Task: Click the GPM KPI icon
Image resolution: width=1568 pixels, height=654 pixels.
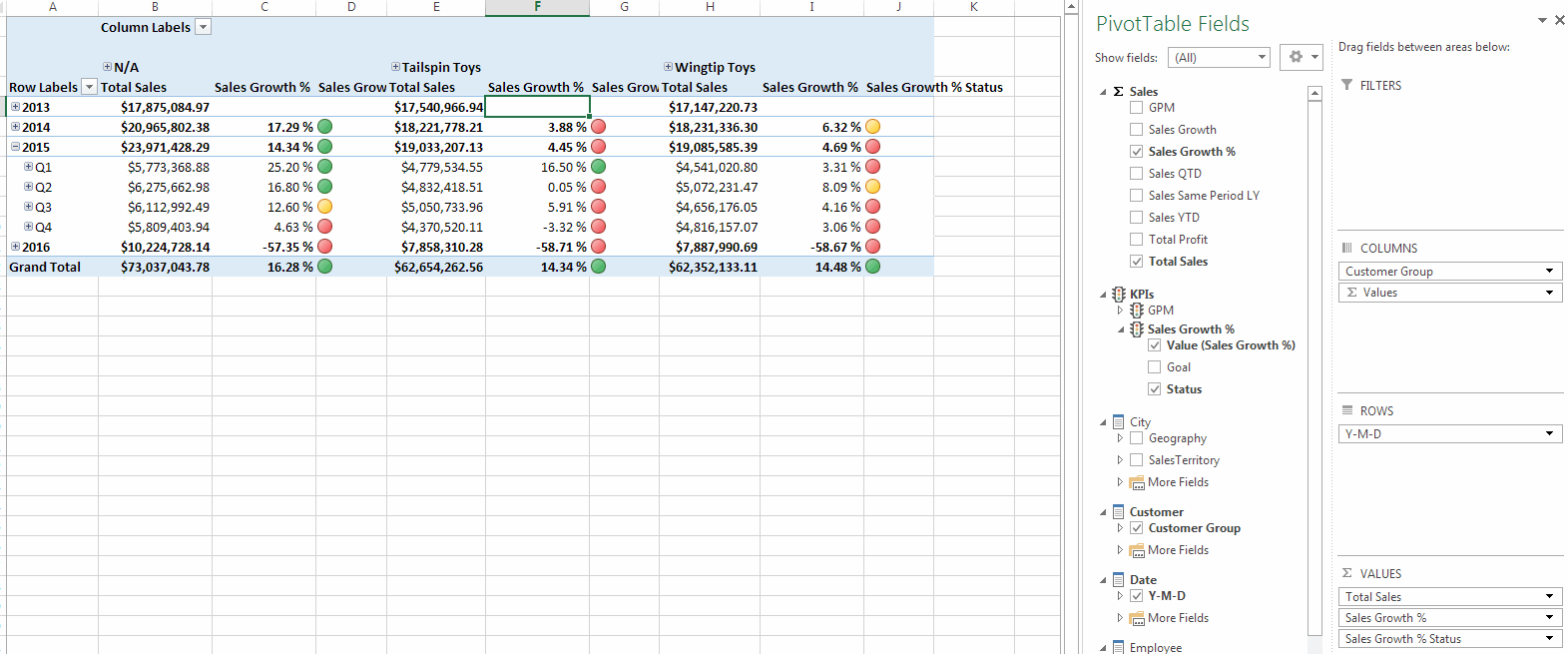Action: [1137, 311]
